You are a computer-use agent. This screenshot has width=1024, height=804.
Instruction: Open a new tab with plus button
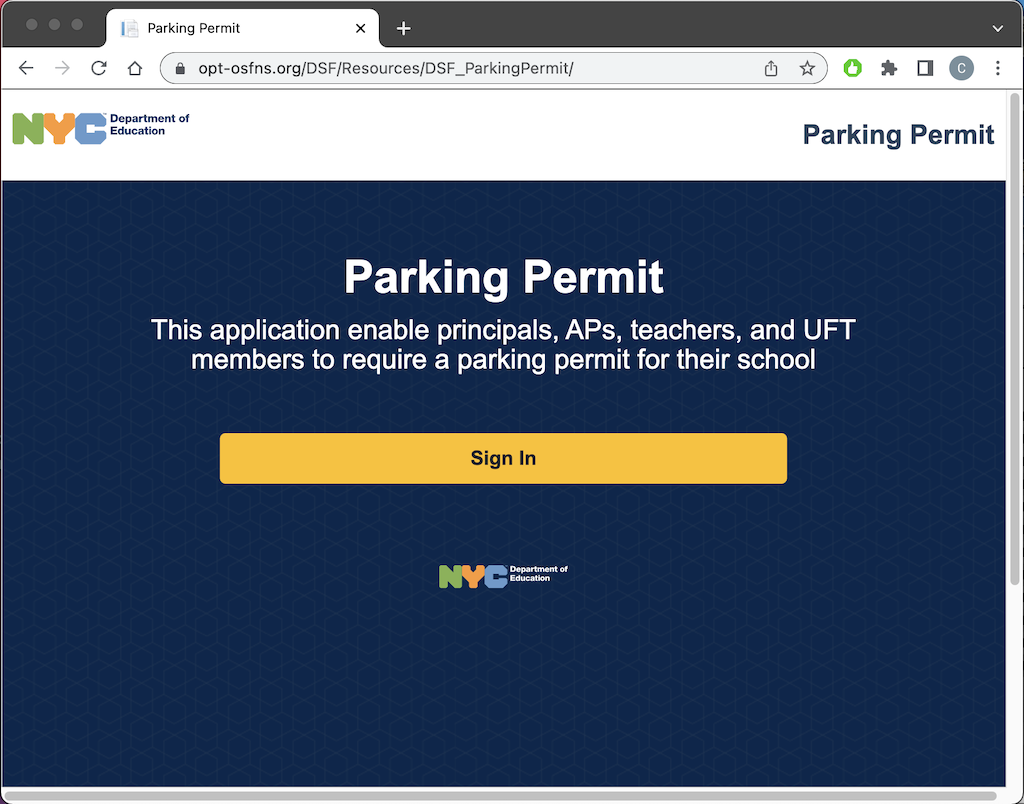403,28
